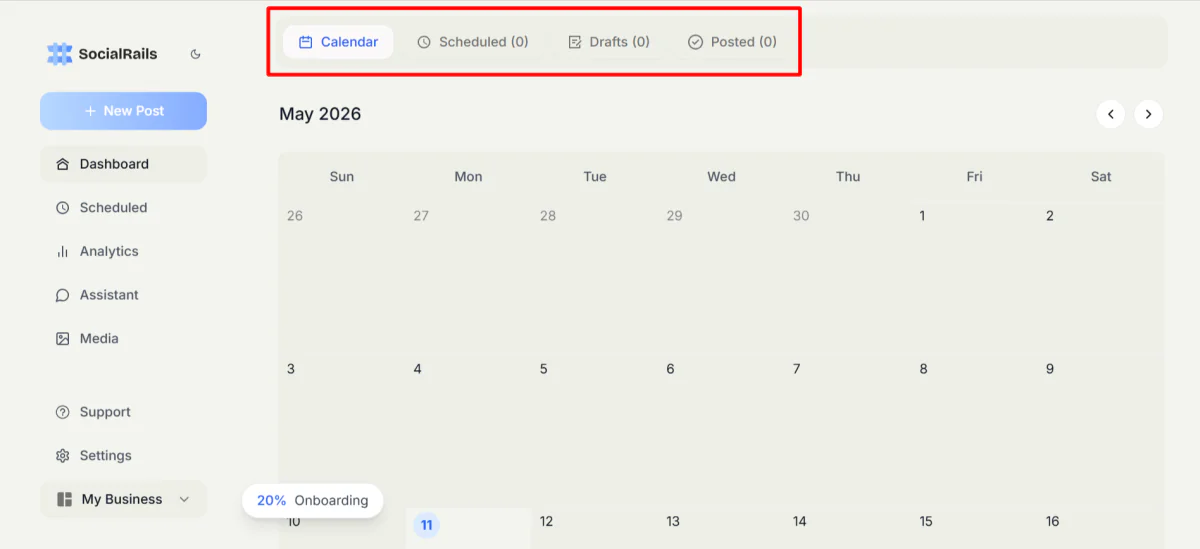Click the Scheduled tab clock icon
Screen dimensions: 1200x549
(424, 42)
